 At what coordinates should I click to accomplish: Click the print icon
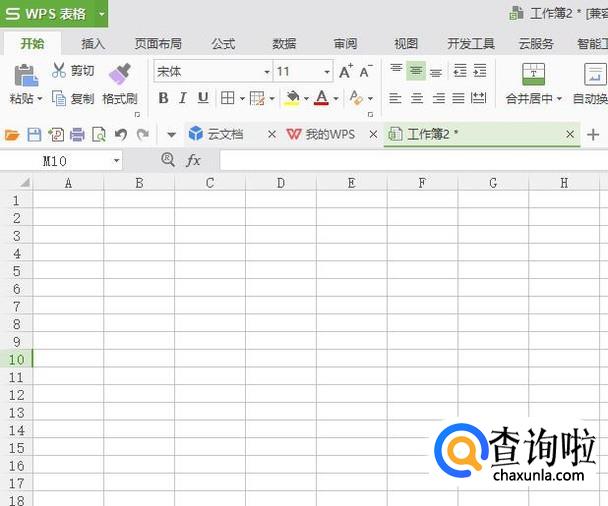click(77, 135)
